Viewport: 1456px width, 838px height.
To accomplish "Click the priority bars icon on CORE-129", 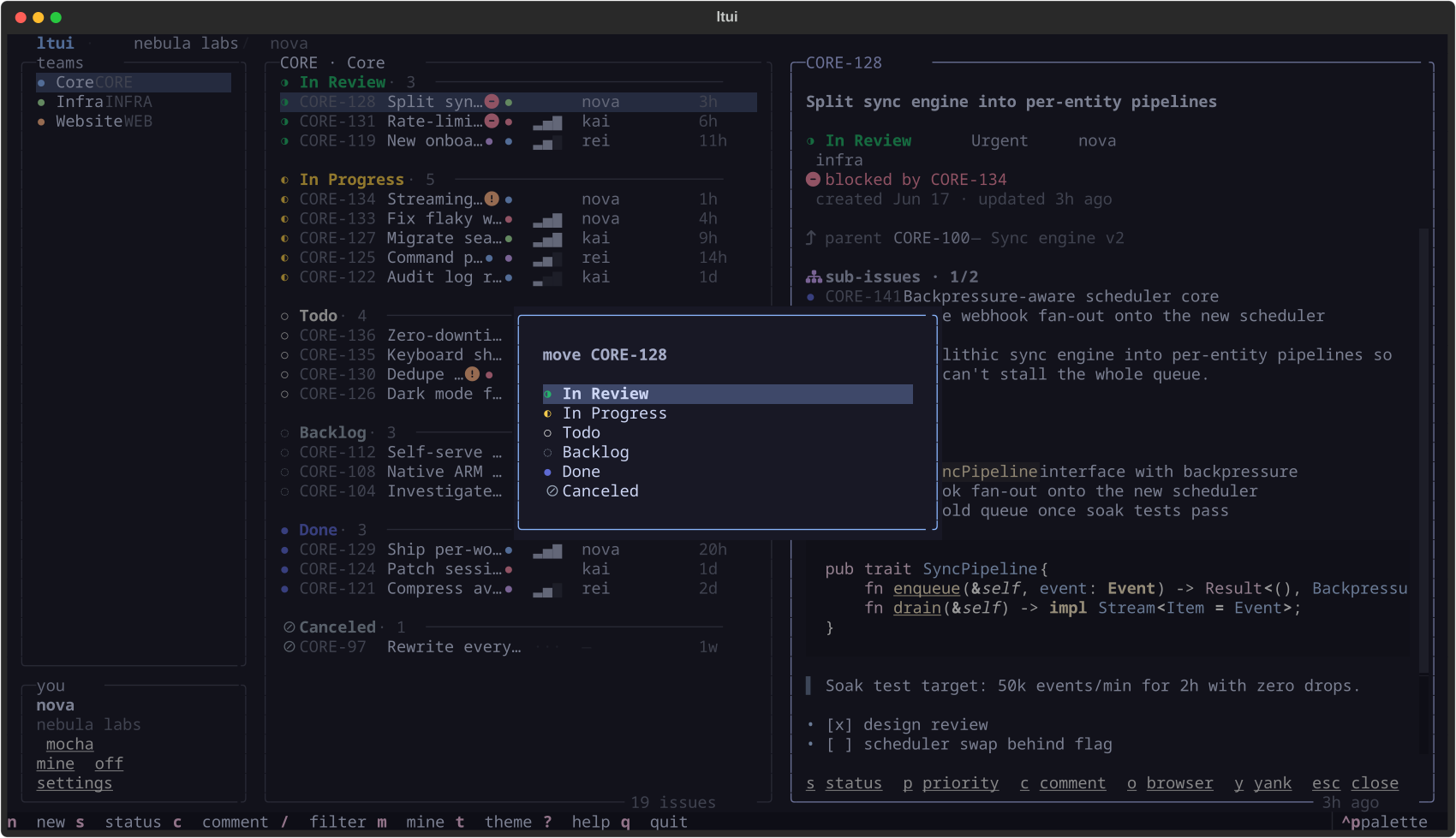I will (x=547, y=551).
